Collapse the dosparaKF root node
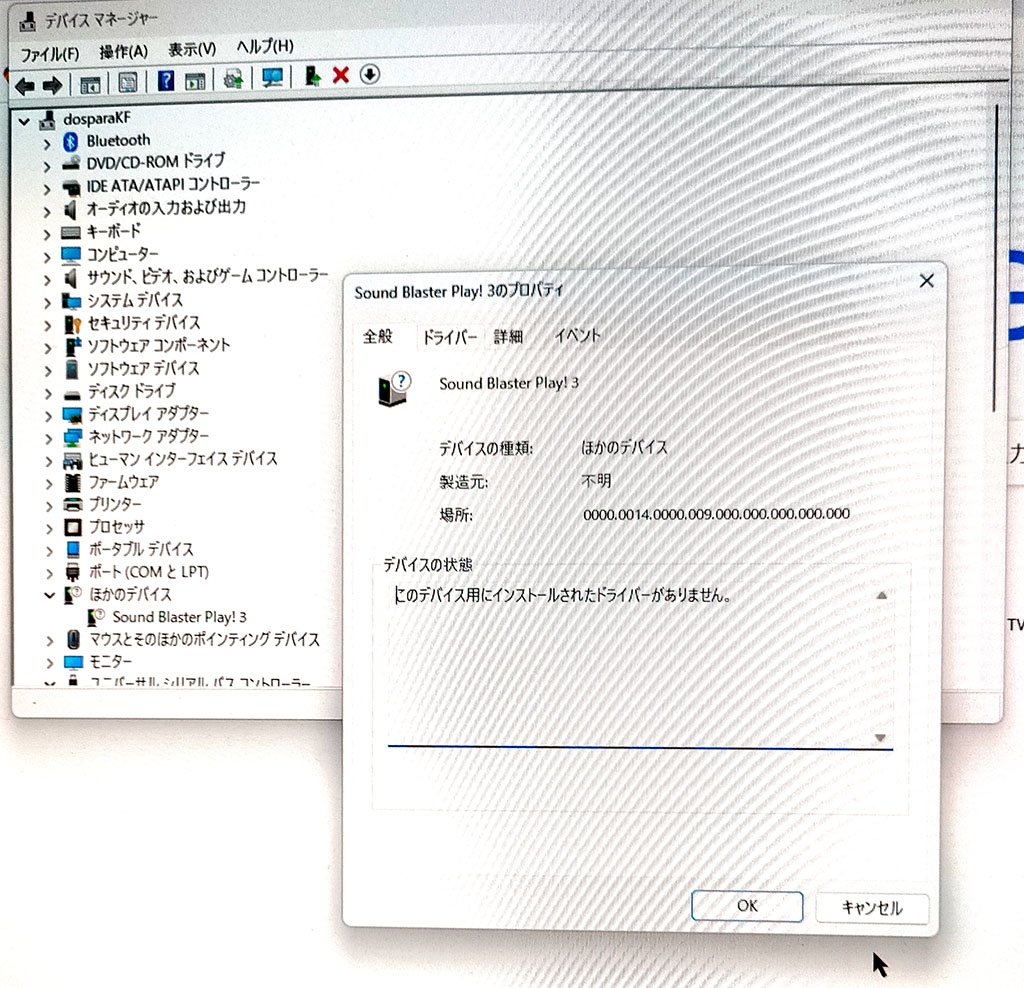 point(24,121)
